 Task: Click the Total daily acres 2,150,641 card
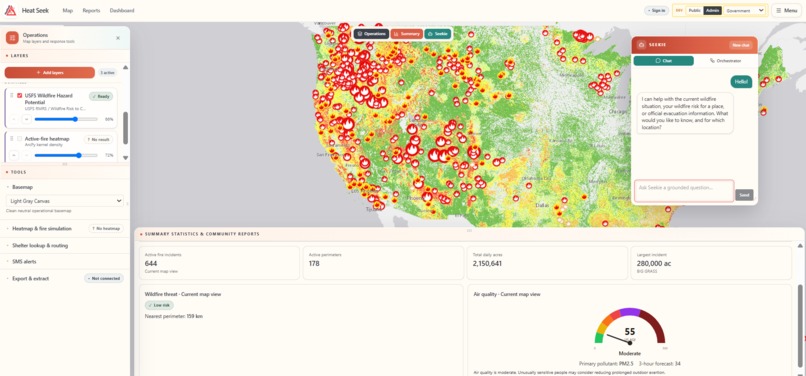[547, 263]
